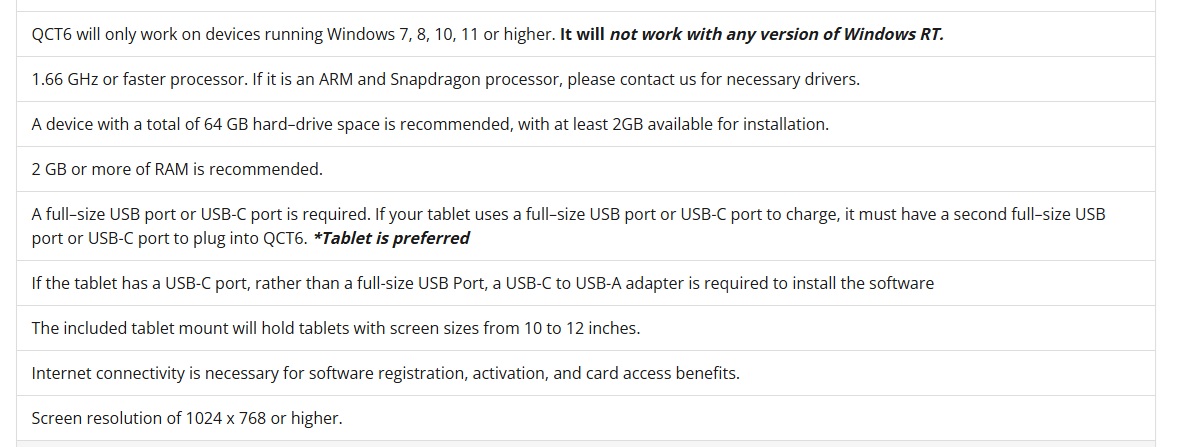Click the 2 GB RAM recommendation row

[x=177, y=170]
